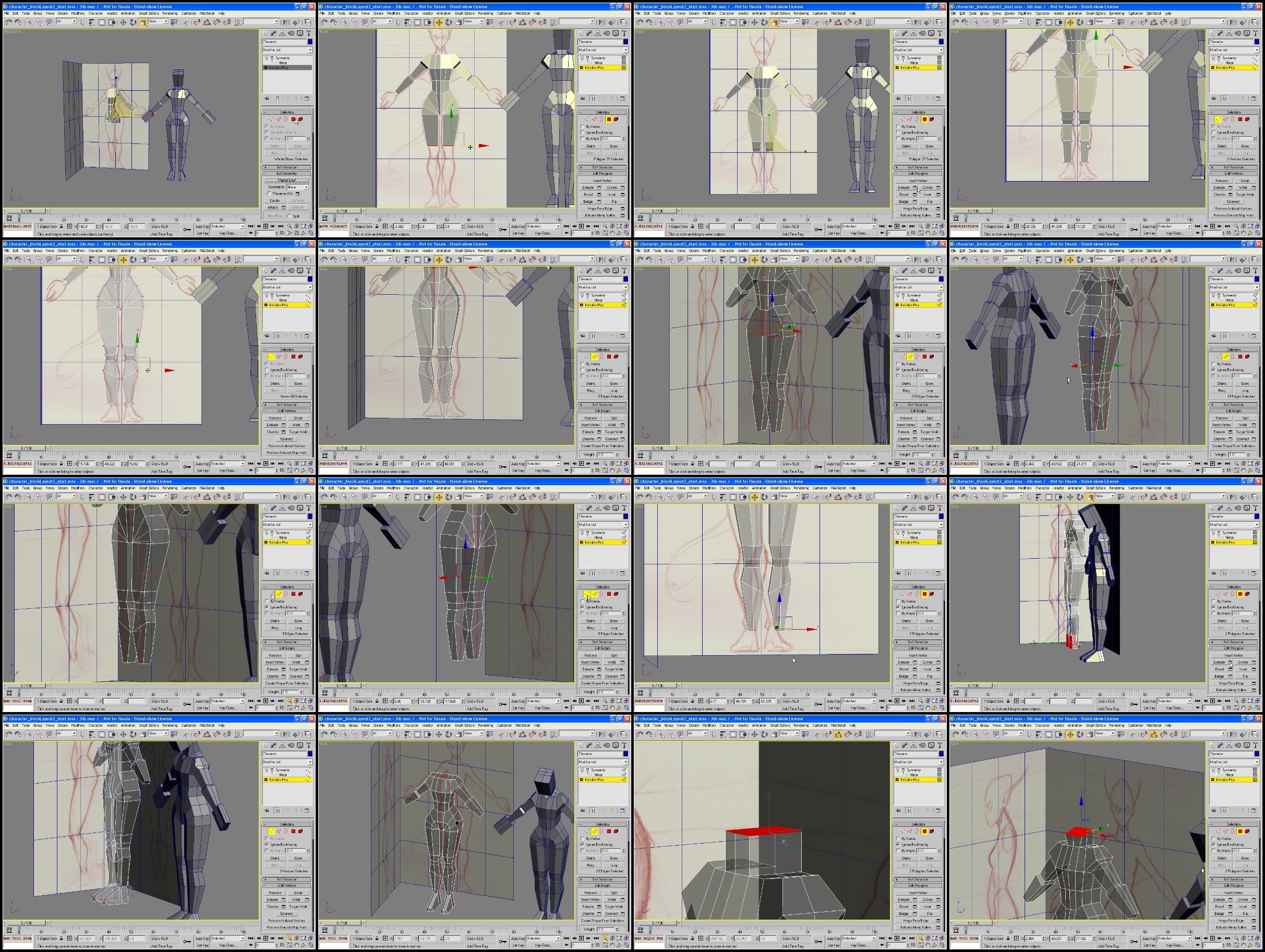Select Pan hand icon in the neck close-up window

927,945
